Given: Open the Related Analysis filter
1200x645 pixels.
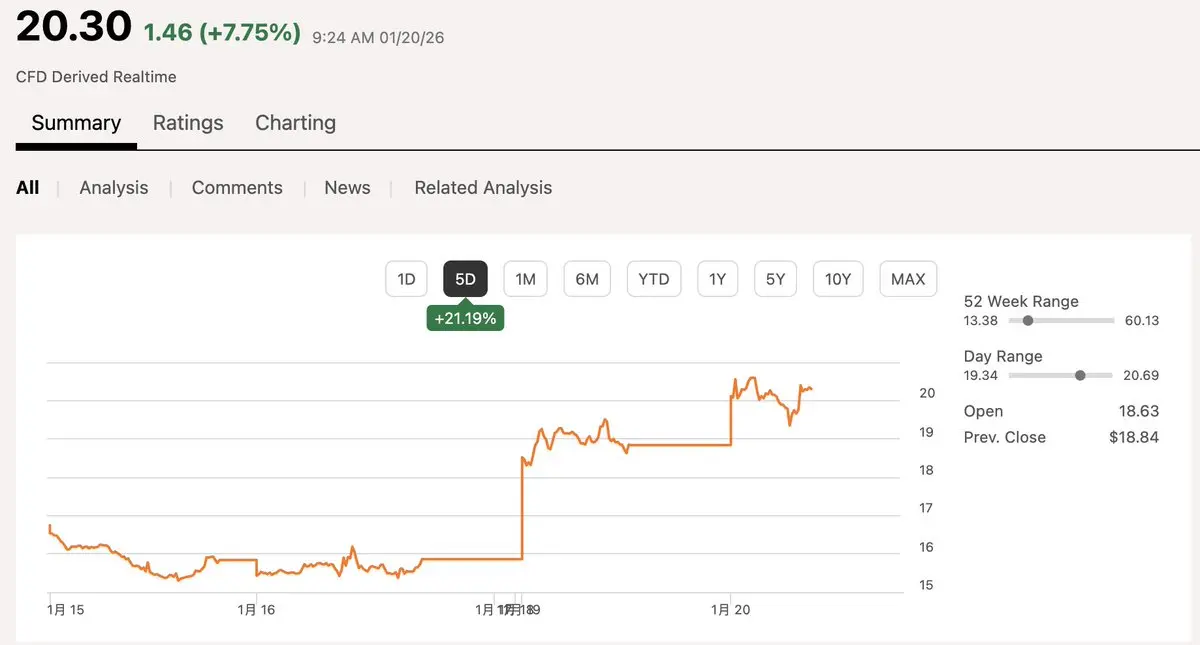Looking at the screenshot, I should pos(483,188).
